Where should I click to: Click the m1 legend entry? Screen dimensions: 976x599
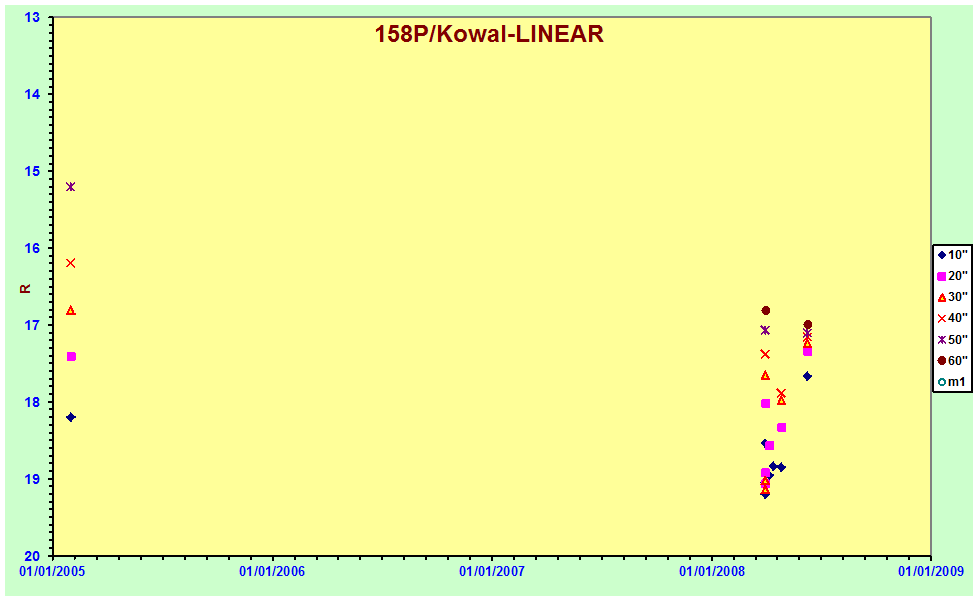(x=952, y=382)
